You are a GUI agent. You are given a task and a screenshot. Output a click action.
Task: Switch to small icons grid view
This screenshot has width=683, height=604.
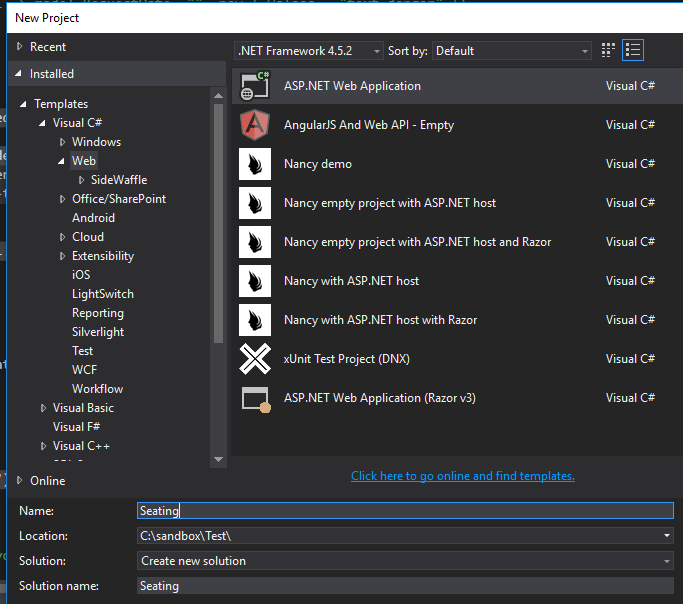tap(608, 51)
